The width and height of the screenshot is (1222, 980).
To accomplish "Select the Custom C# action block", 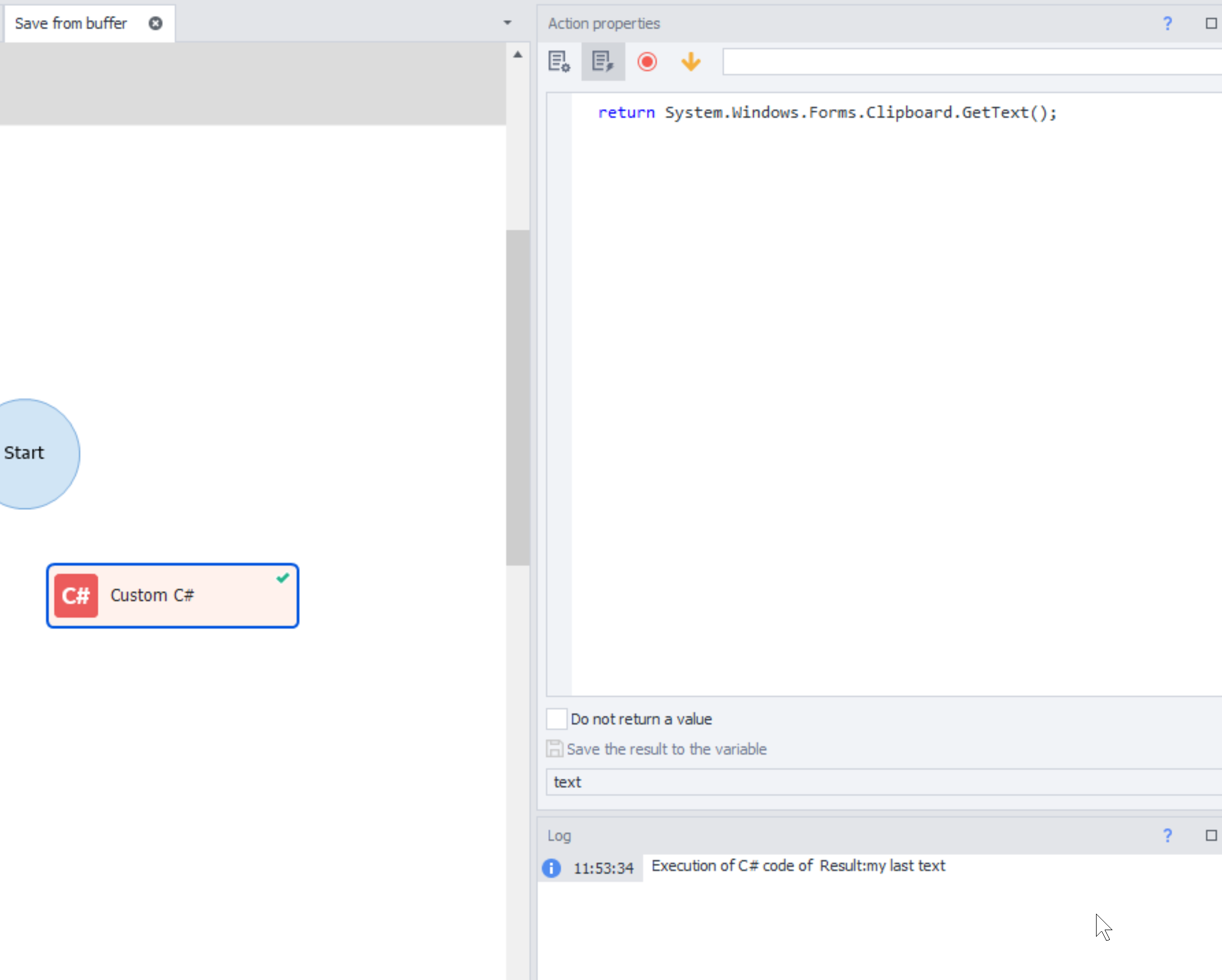I will click(x=173, y=595).
